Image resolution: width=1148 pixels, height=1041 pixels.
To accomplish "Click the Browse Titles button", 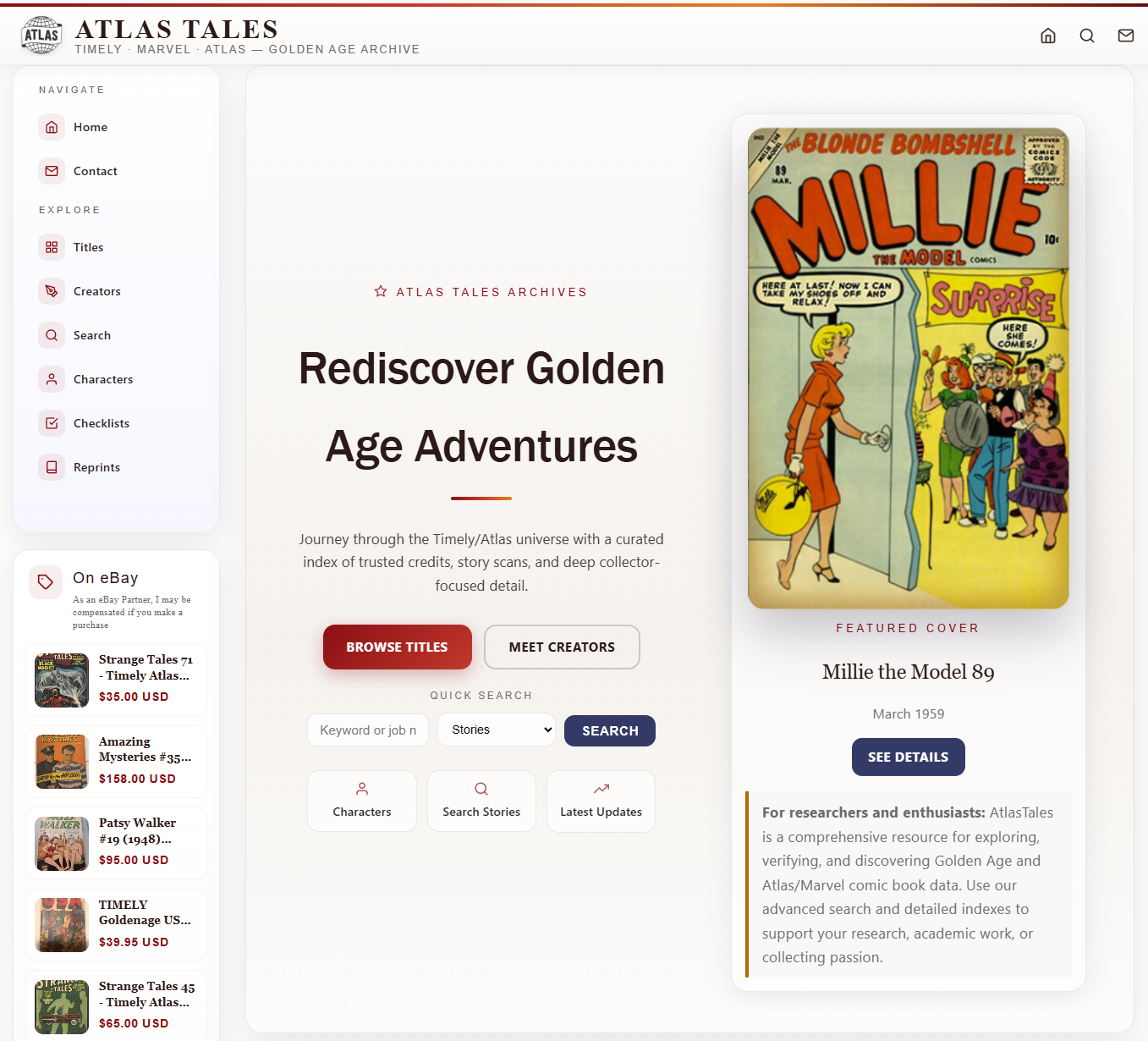I will click(397, 647).
